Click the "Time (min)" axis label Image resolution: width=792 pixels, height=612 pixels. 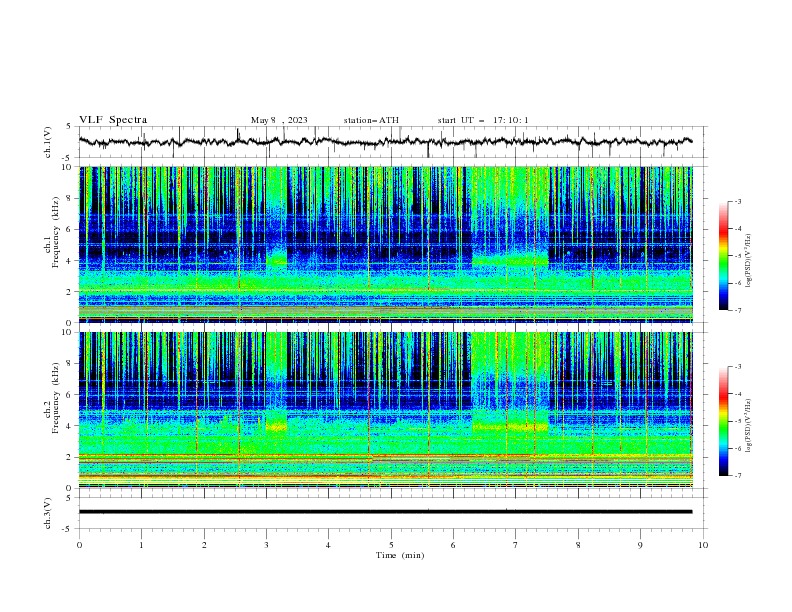pyautogui.click(x=400, y=555)
